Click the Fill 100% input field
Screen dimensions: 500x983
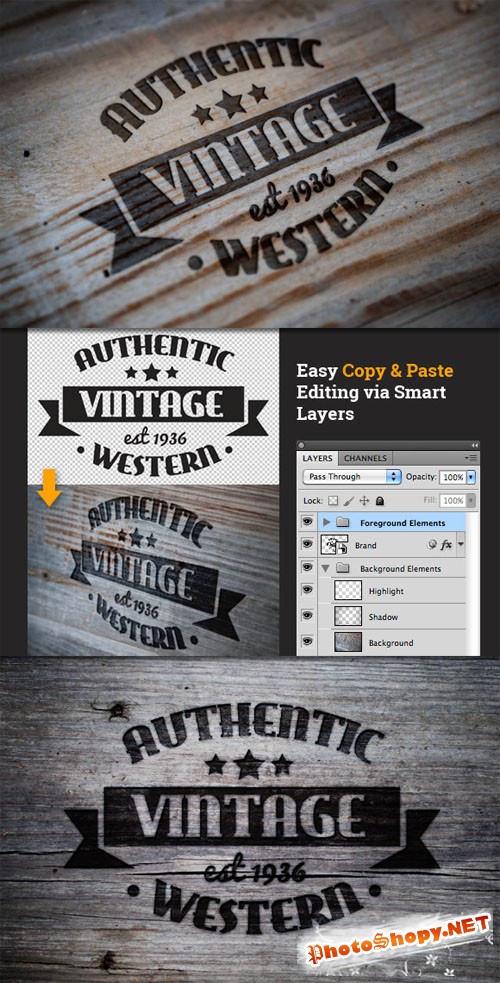tap(452, 500)
